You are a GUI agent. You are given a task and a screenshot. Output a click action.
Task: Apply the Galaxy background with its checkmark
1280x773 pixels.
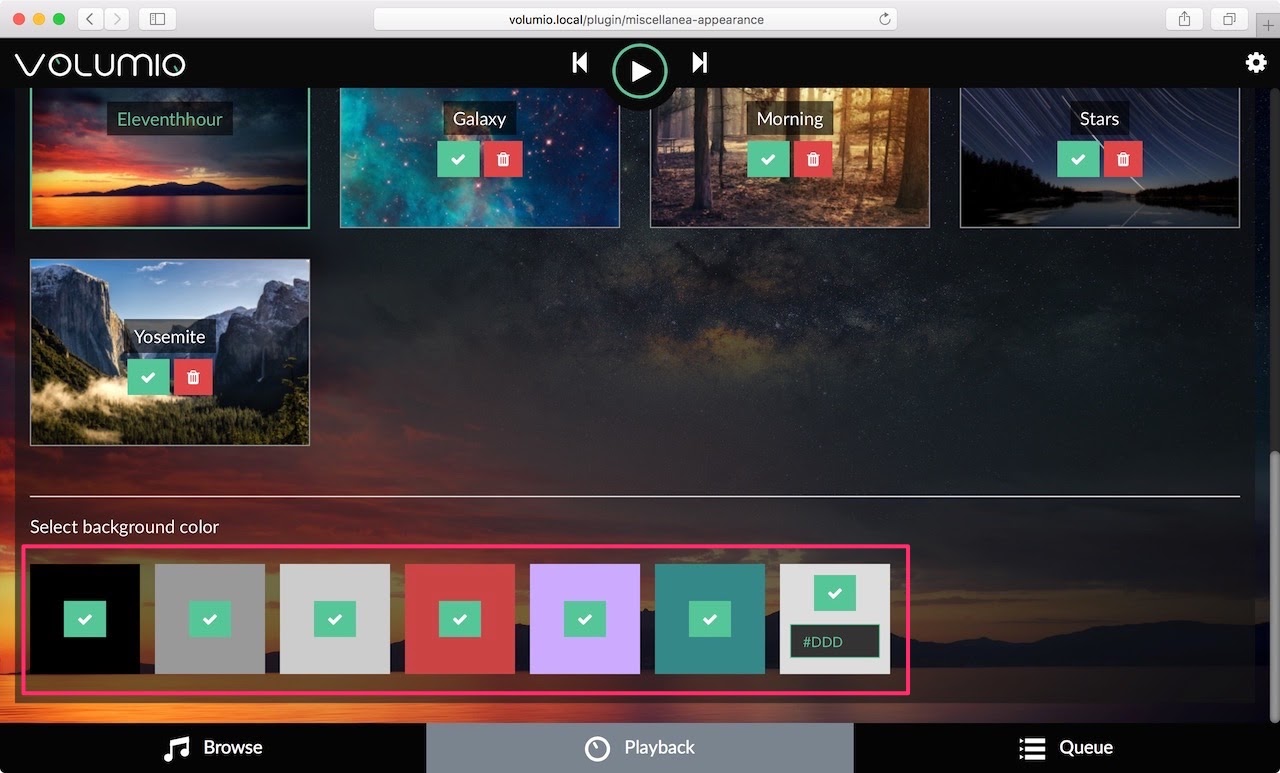coord(458,159)
